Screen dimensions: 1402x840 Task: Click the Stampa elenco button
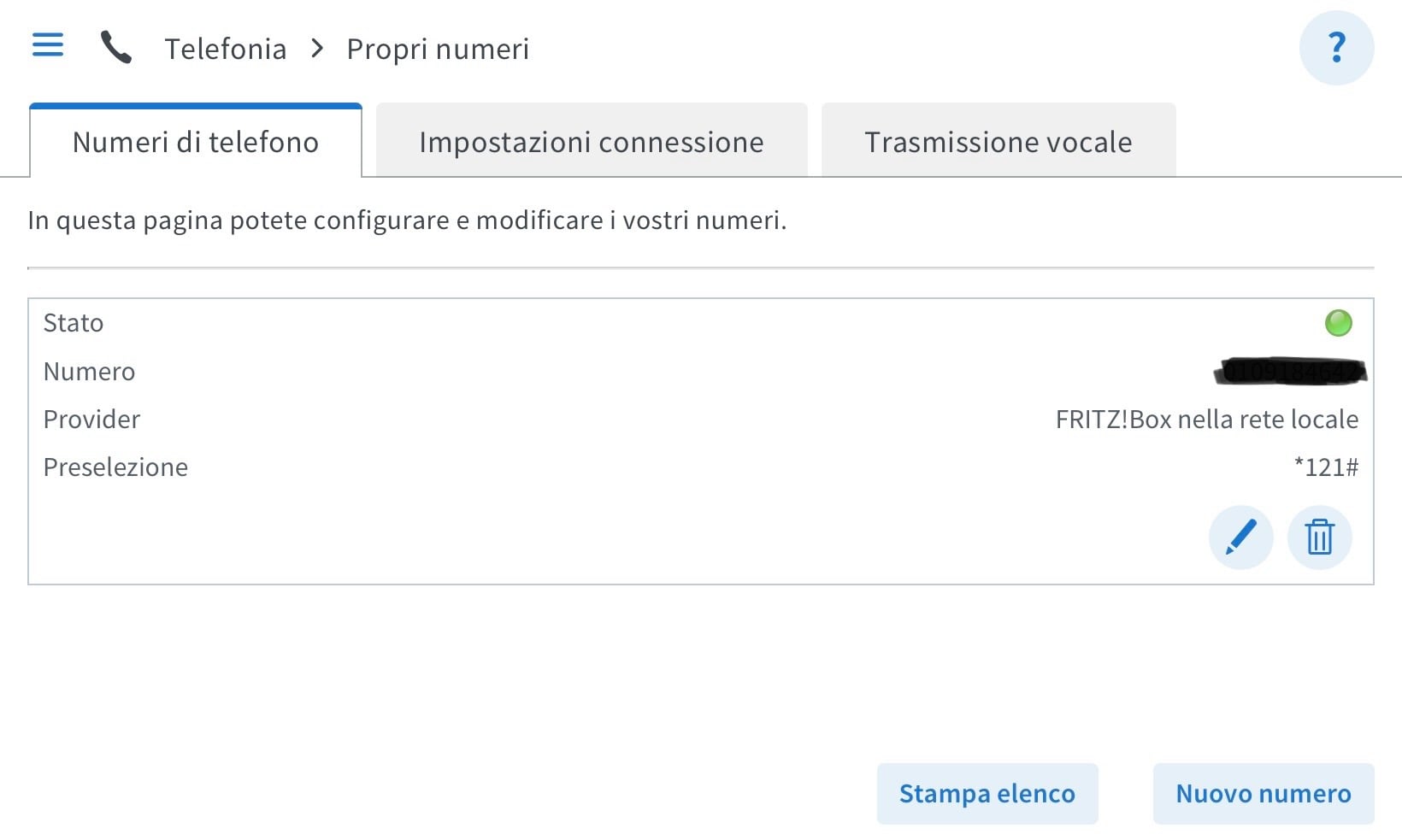[987, 794]
